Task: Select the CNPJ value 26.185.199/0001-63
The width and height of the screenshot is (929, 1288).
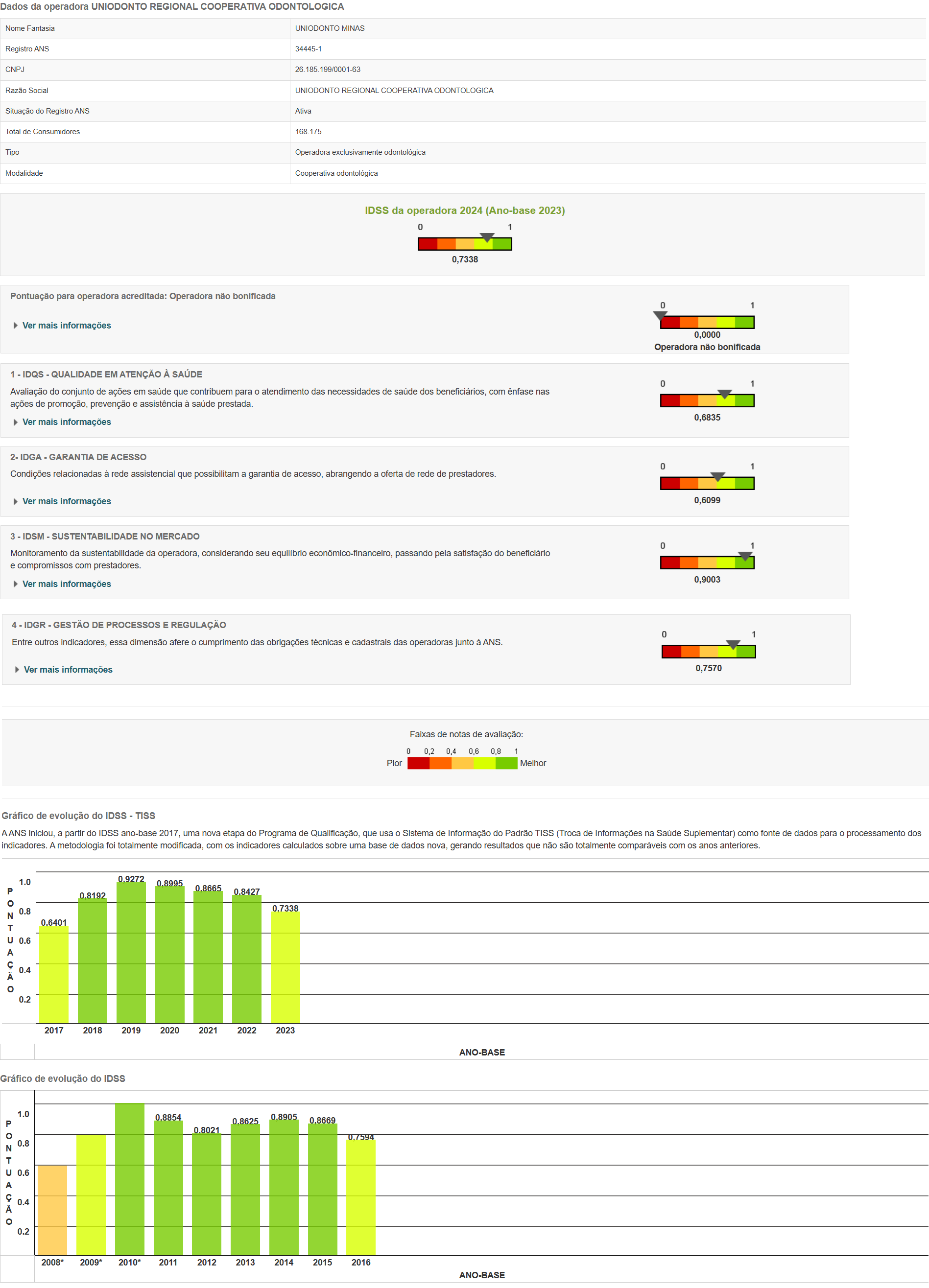Action: click(327, 70)
